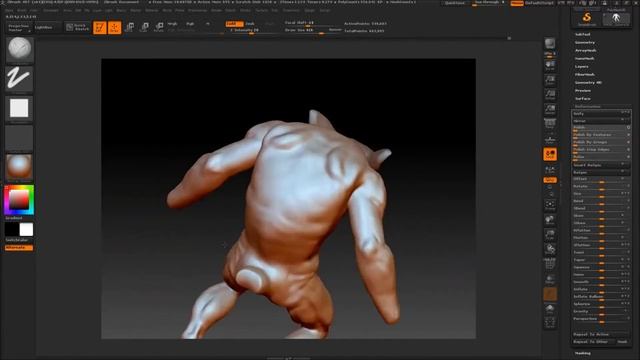Collapse the Deformation sub-palette
This screenshot has height=360, width=640.
coord(588,107)
